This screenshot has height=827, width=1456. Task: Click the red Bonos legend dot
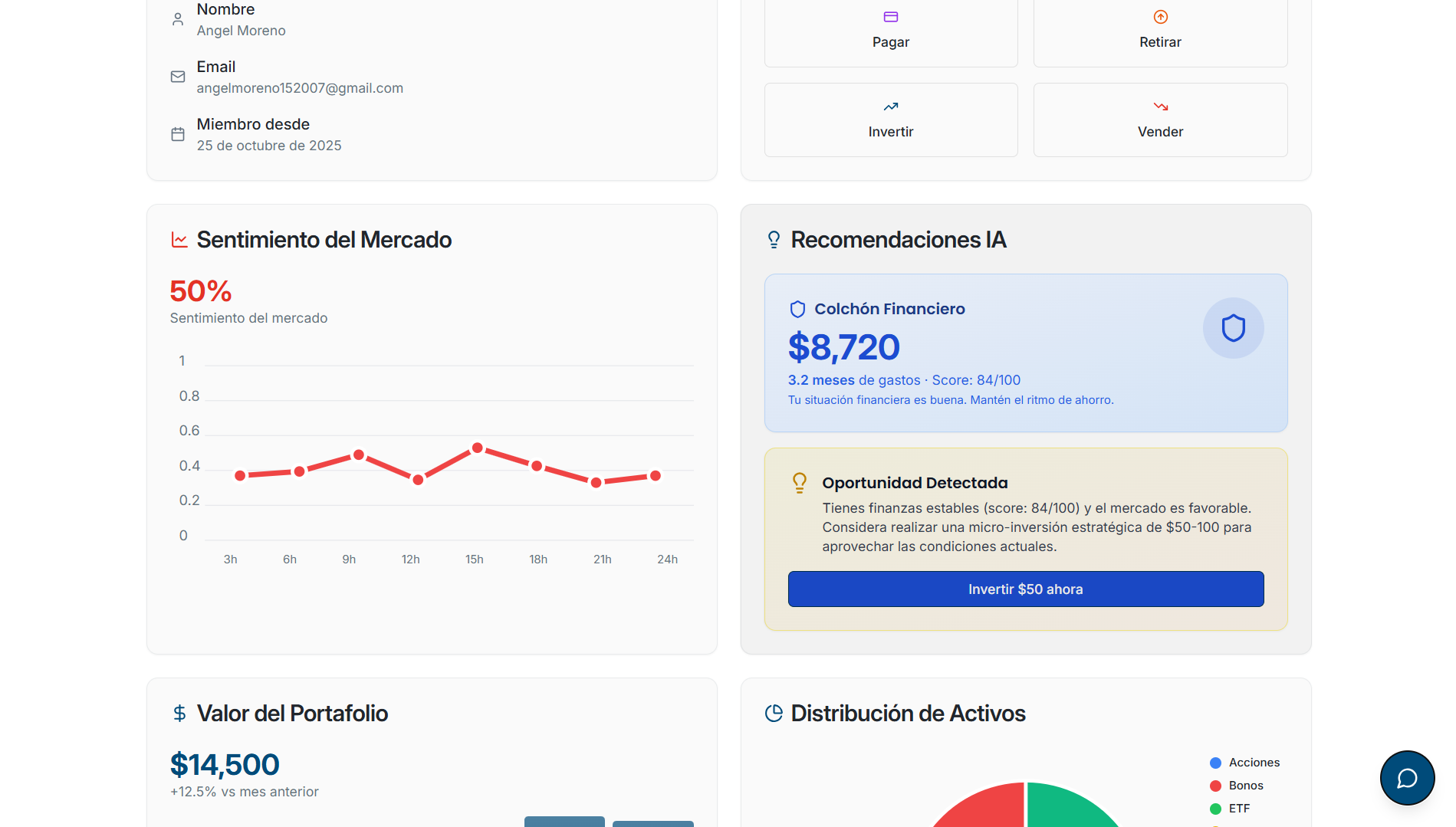pyautogui.click(x=1215, y=786)
